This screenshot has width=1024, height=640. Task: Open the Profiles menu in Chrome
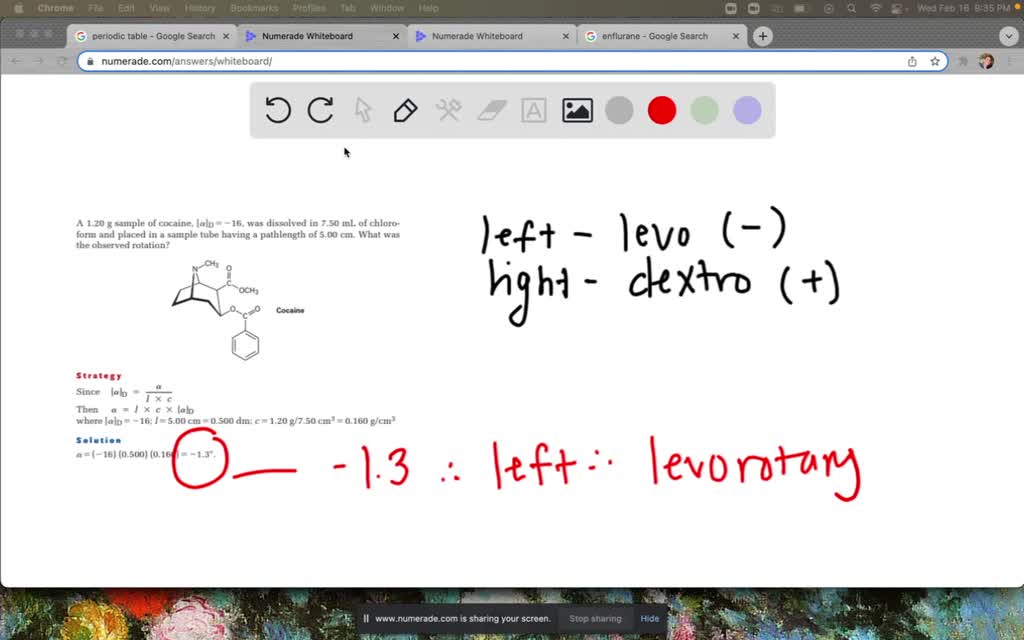coord(309,7)
